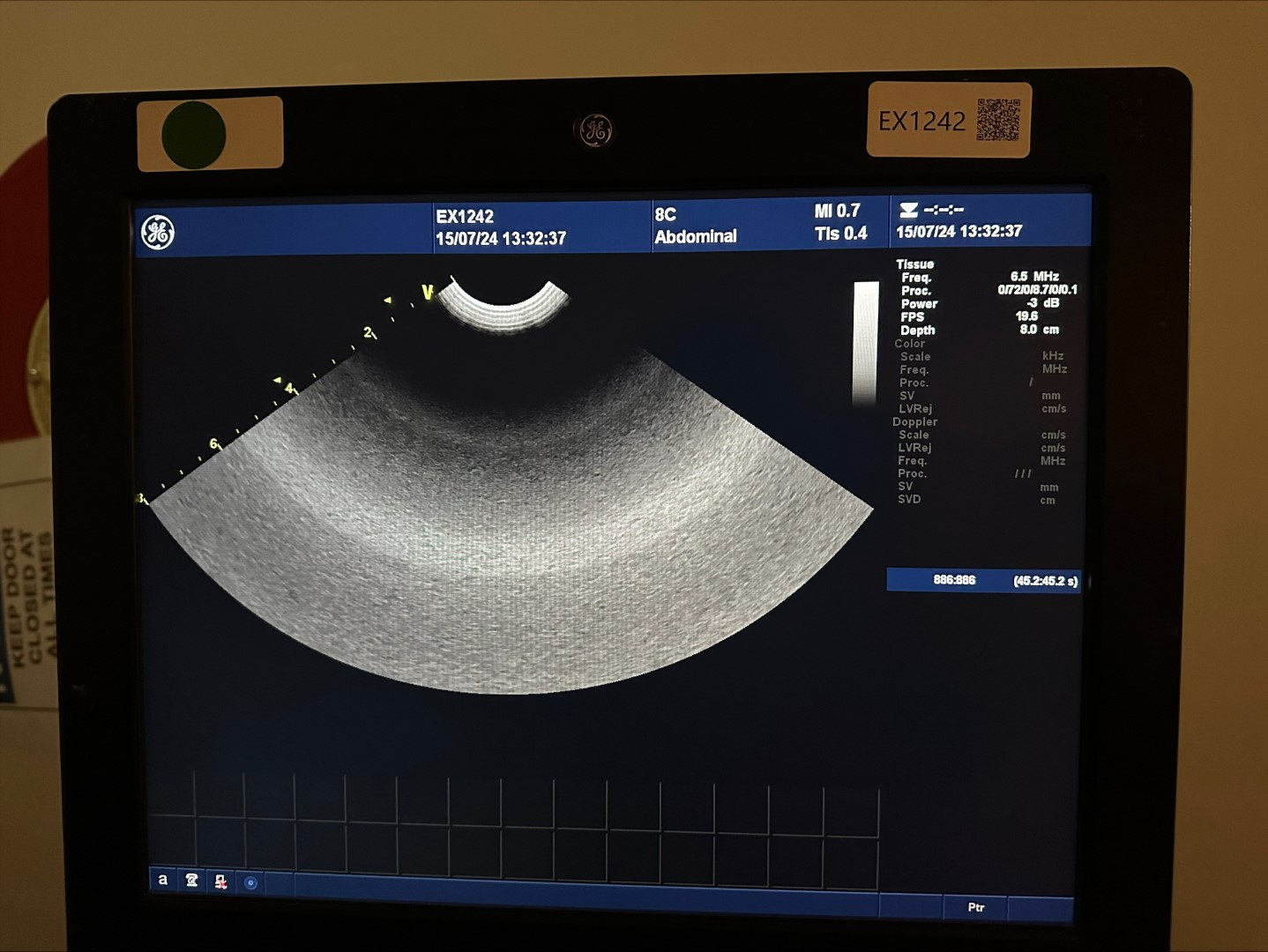
Task: Click the focal zone arrow near depth 4
Action: coord(278,380)
